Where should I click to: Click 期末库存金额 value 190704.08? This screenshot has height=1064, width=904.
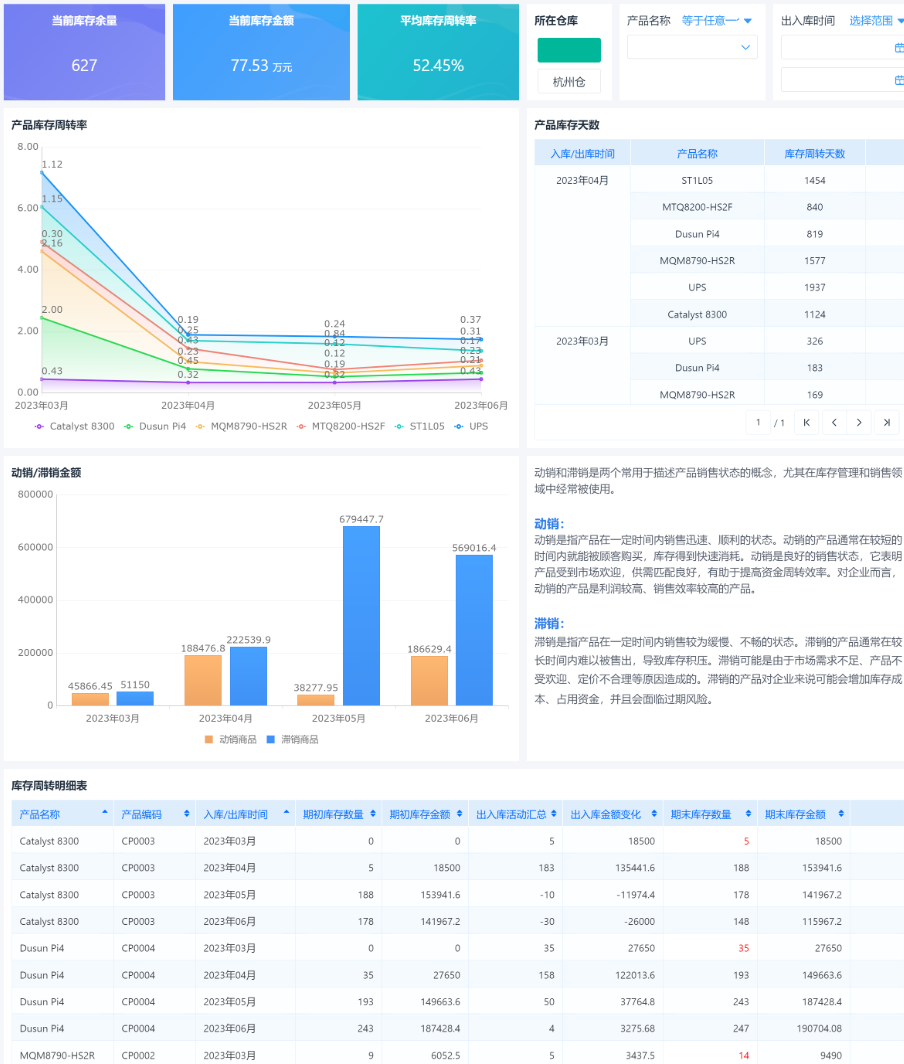[x=818, y=1028]
